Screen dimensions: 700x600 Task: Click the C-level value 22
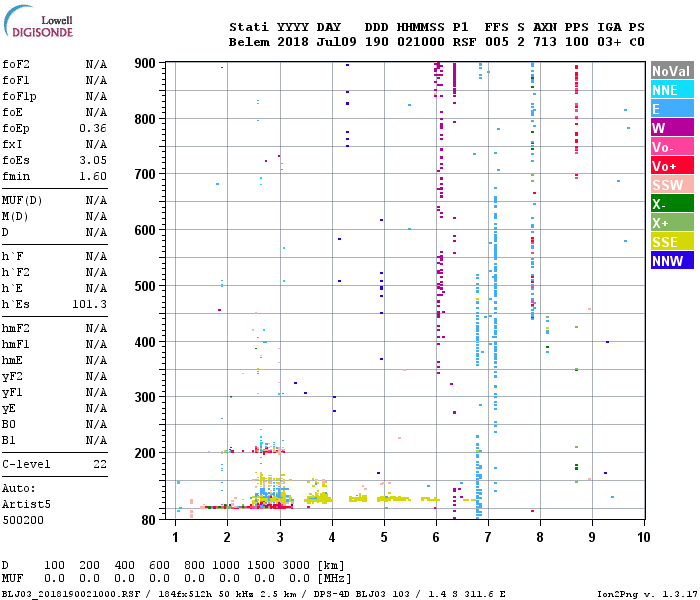click(100, 464)
